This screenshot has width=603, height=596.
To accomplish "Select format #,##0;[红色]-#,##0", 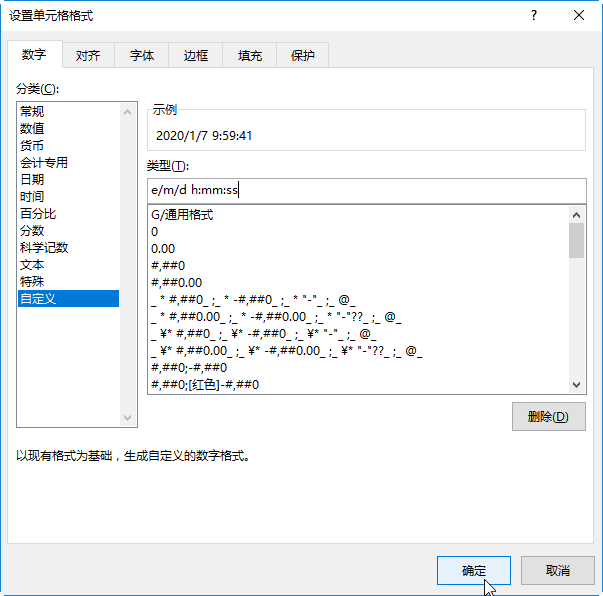I will (358, 385).
